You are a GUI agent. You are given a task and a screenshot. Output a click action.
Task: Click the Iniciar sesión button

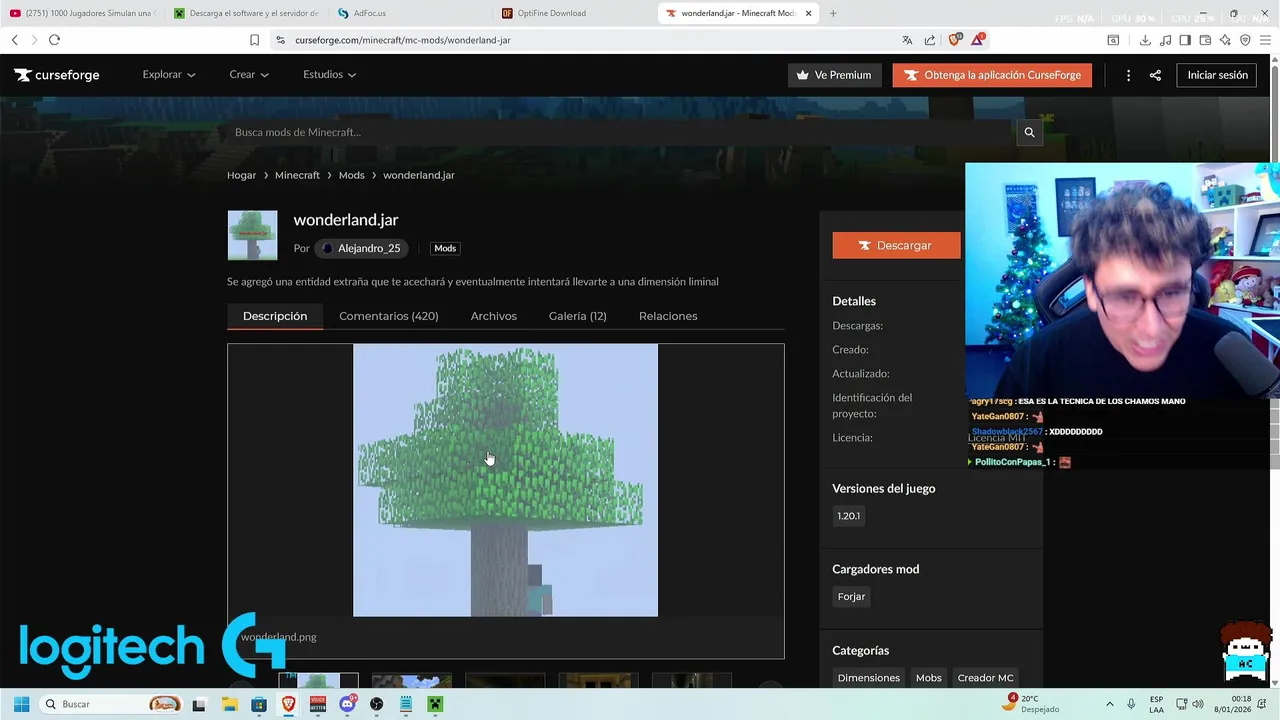[1217, 75]
